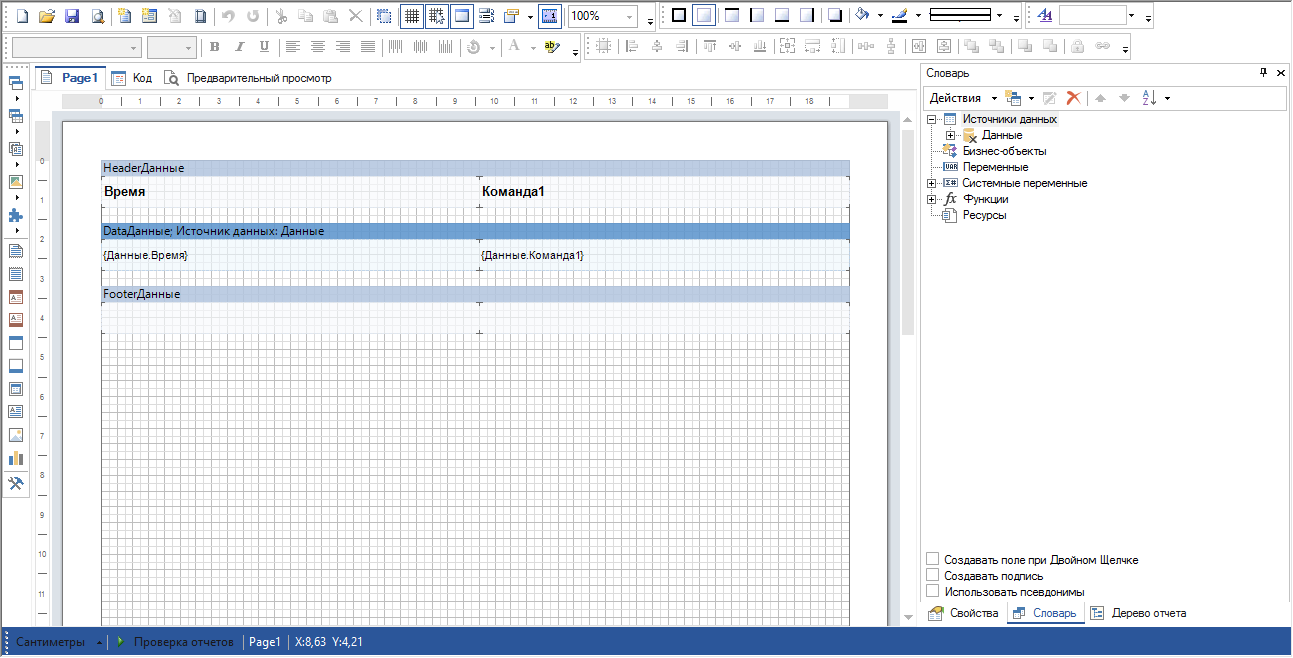Open the style name combo box
This screenshot has width=1293, height=658.
[x=1098, y=16]
